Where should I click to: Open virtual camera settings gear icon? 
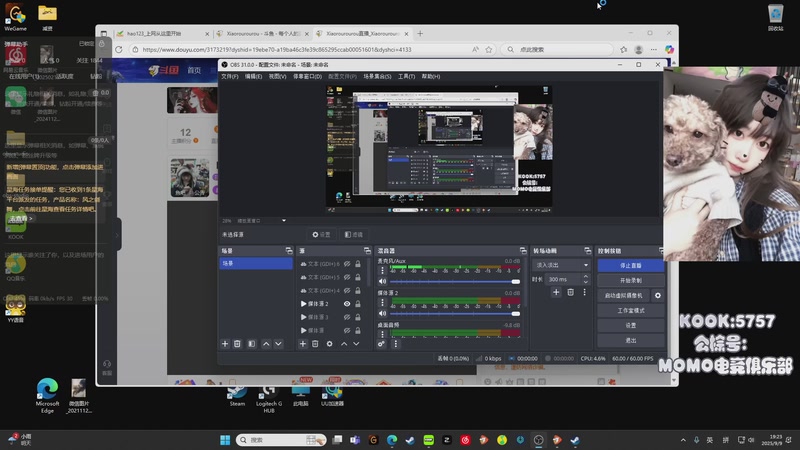click(x=658, y=295)
